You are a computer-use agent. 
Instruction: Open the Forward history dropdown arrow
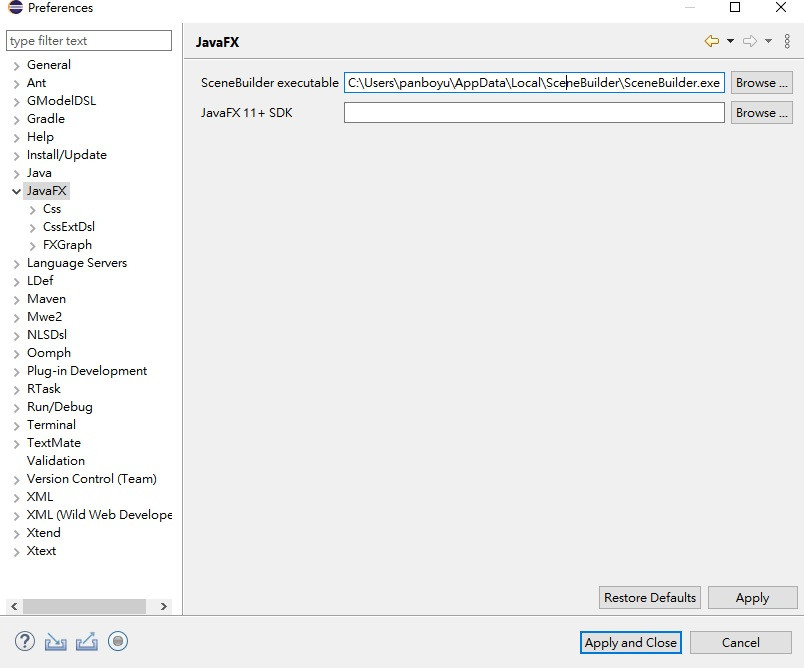tap(768, 41)
